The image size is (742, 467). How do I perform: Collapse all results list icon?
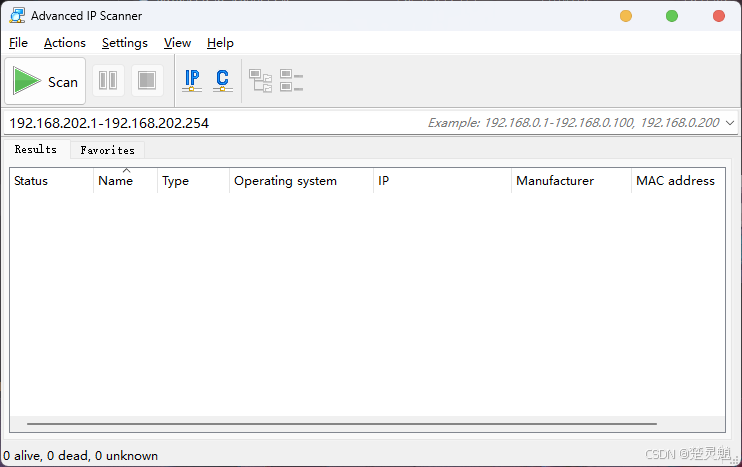[x=291, y=80]
